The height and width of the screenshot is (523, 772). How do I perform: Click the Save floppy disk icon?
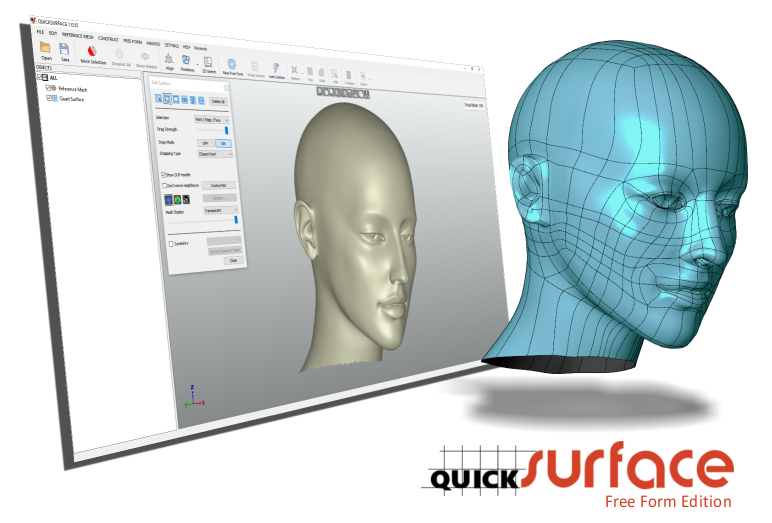[x=64, y=49]
